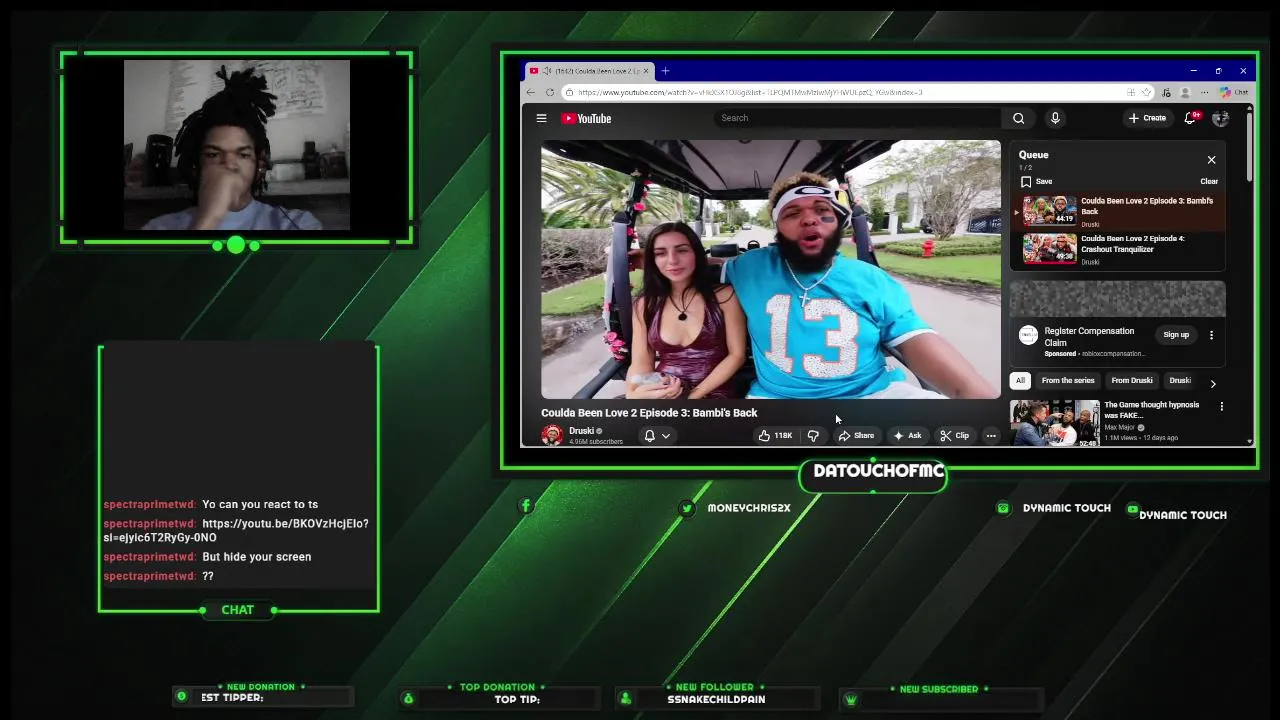The image size is (1280, 720).
Task: Click the Ask button
Action: click(907, 436)
